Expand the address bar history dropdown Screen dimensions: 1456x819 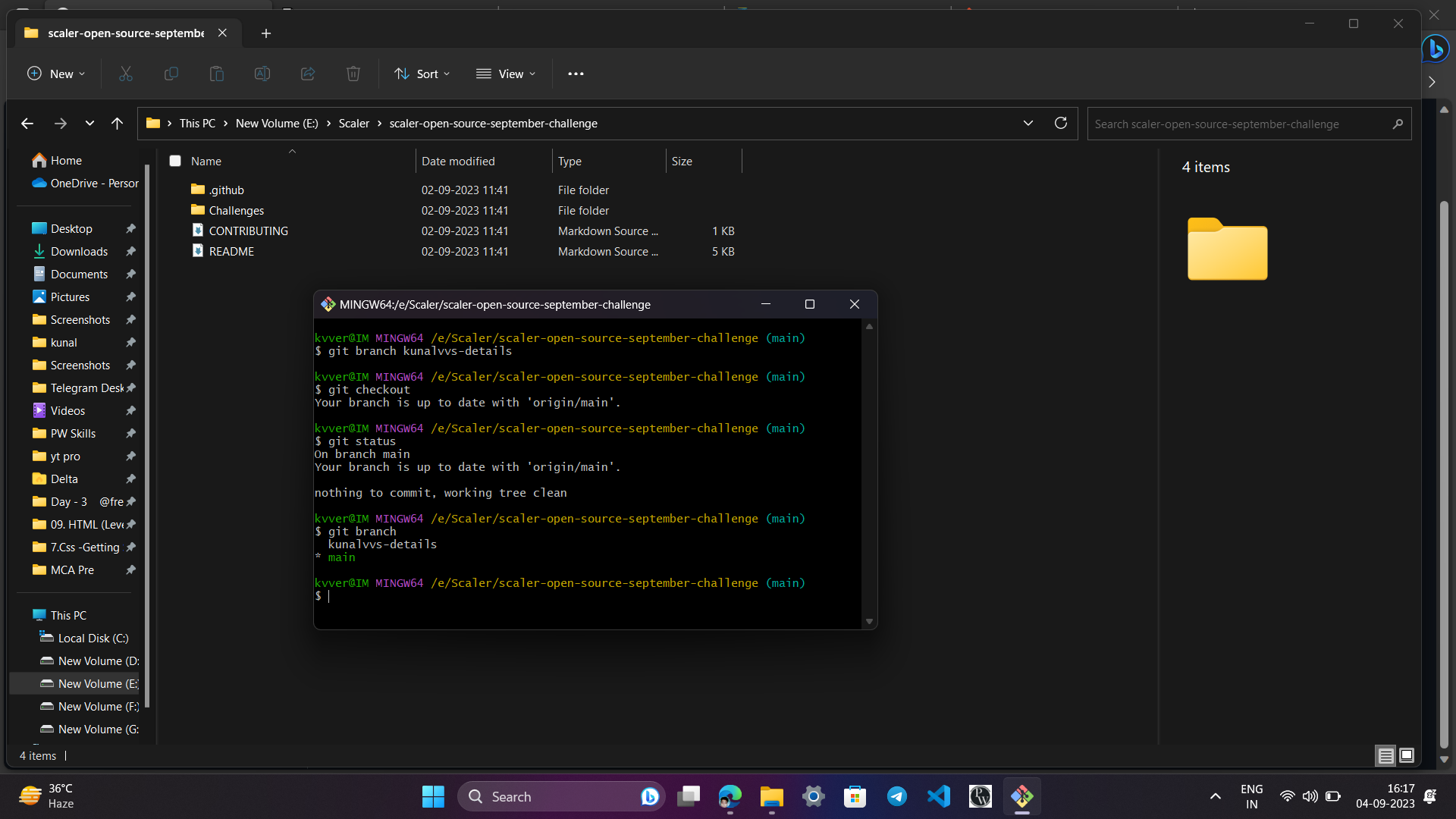tap(1028, 123)
